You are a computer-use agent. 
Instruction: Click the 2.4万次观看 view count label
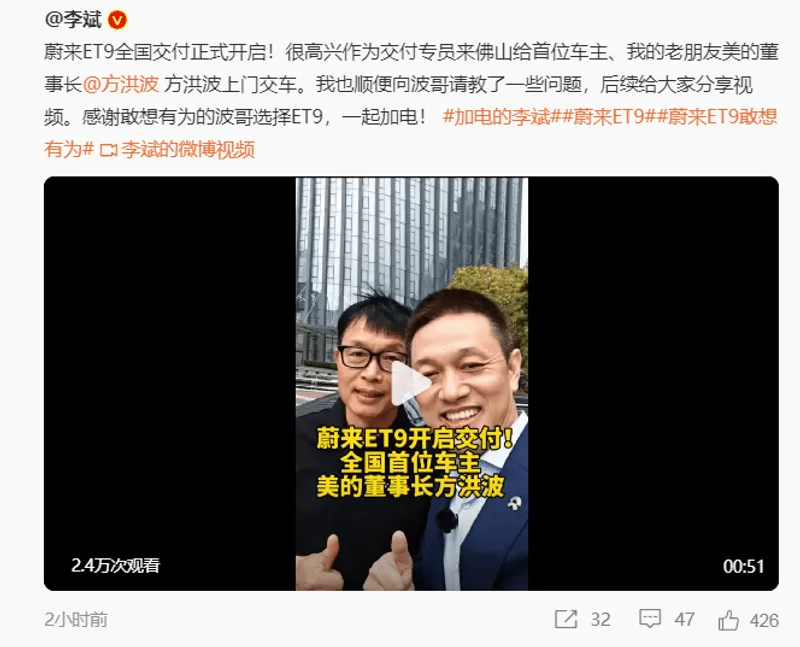tap(116, 565)
